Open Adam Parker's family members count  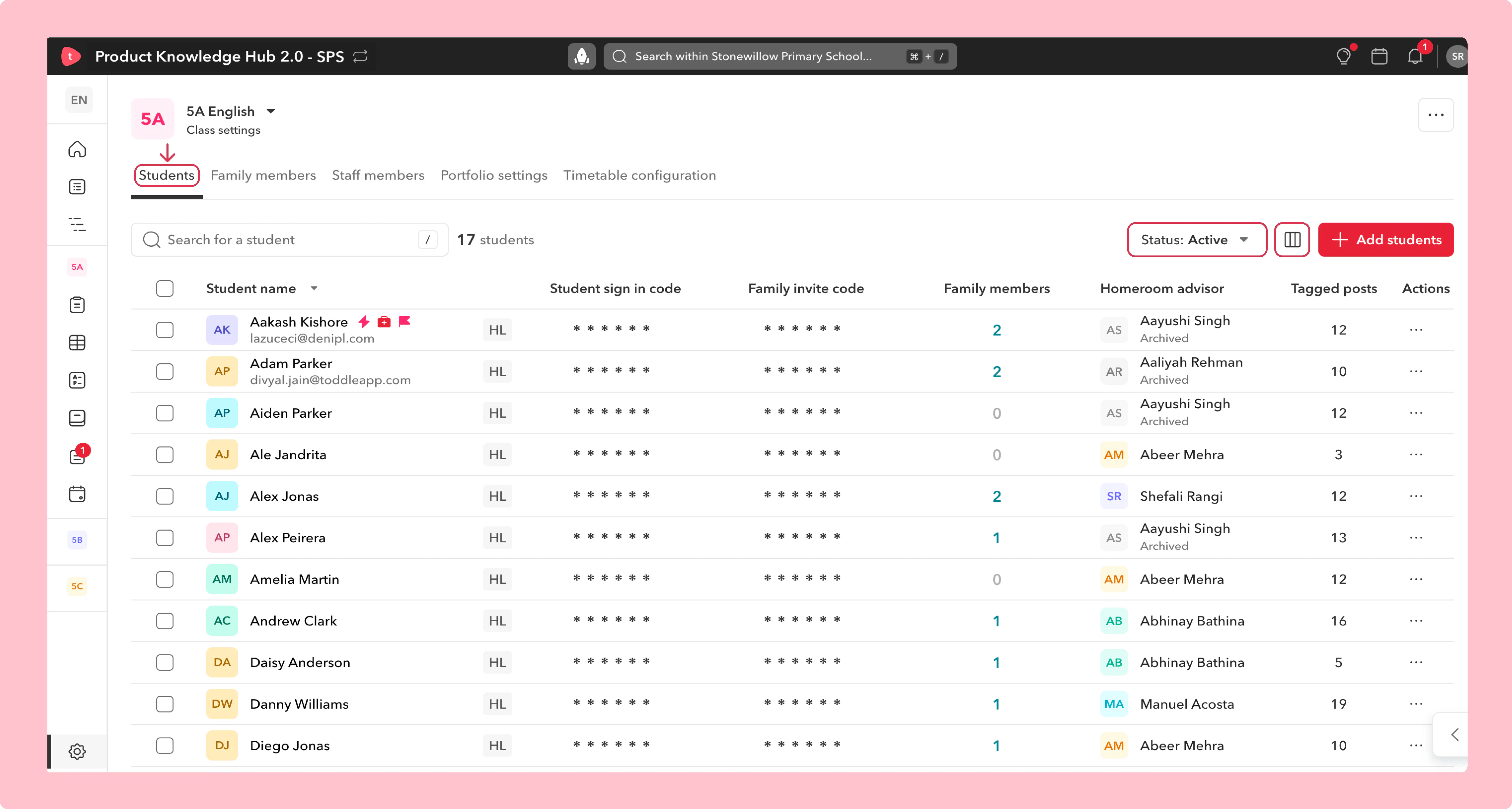(x=997, y=372)
